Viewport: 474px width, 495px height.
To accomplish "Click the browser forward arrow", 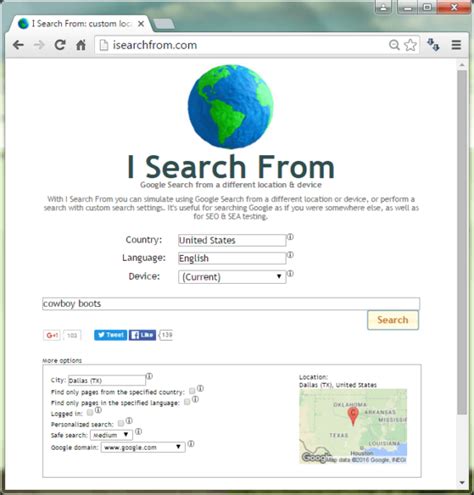I will click(39, 45).
